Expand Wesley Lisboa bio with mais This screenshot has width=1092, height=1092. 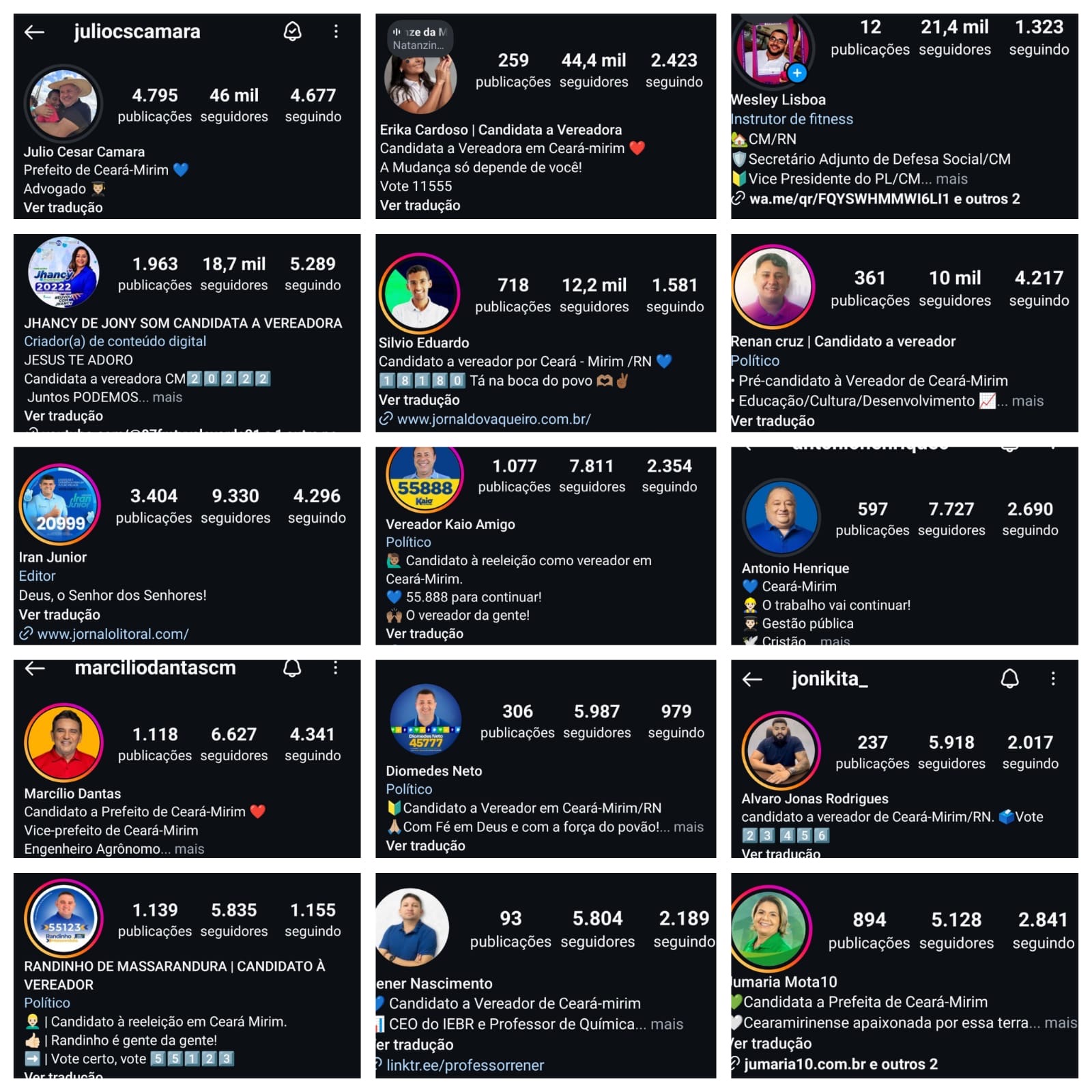[951, 179]
